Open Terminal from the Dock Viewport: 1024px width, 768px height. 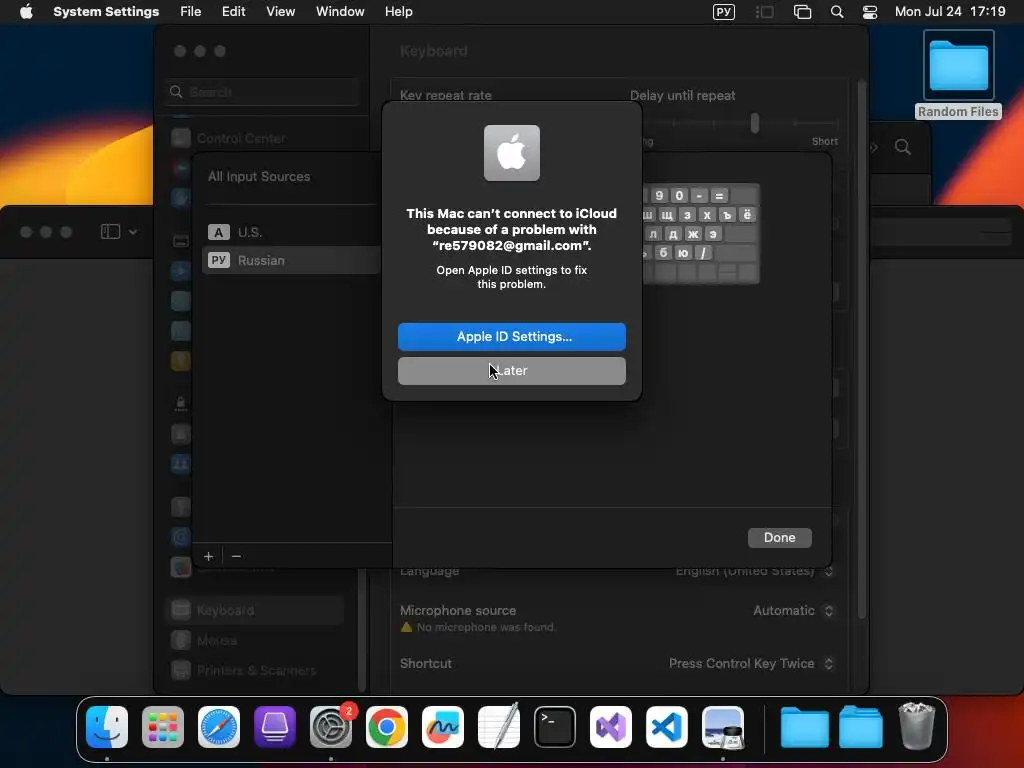click(x=554, y=727)
